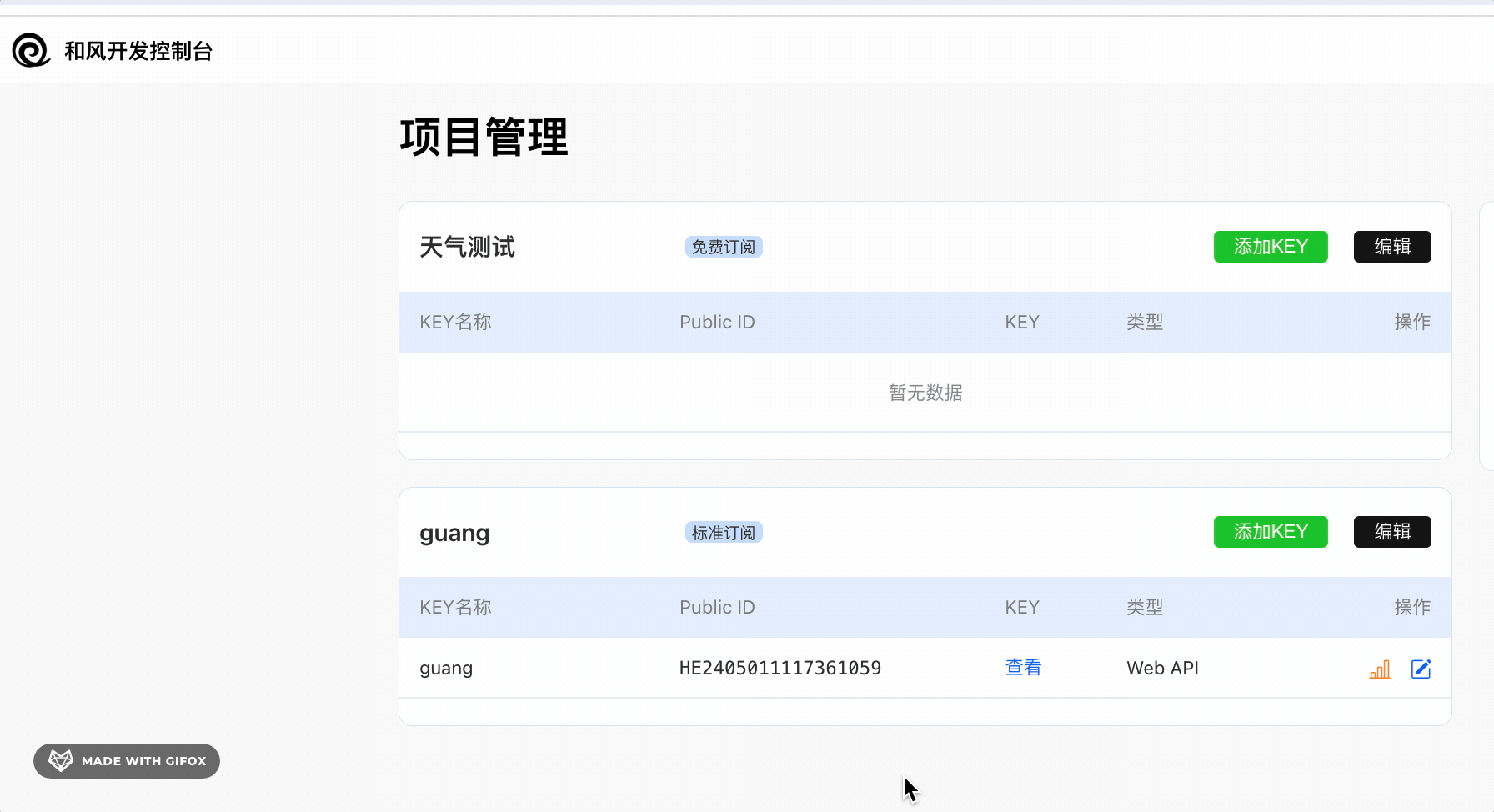Select the 标准订阅 subscription badge
Viewport: 1494px width, 812px height.
[x=724, y=533]
